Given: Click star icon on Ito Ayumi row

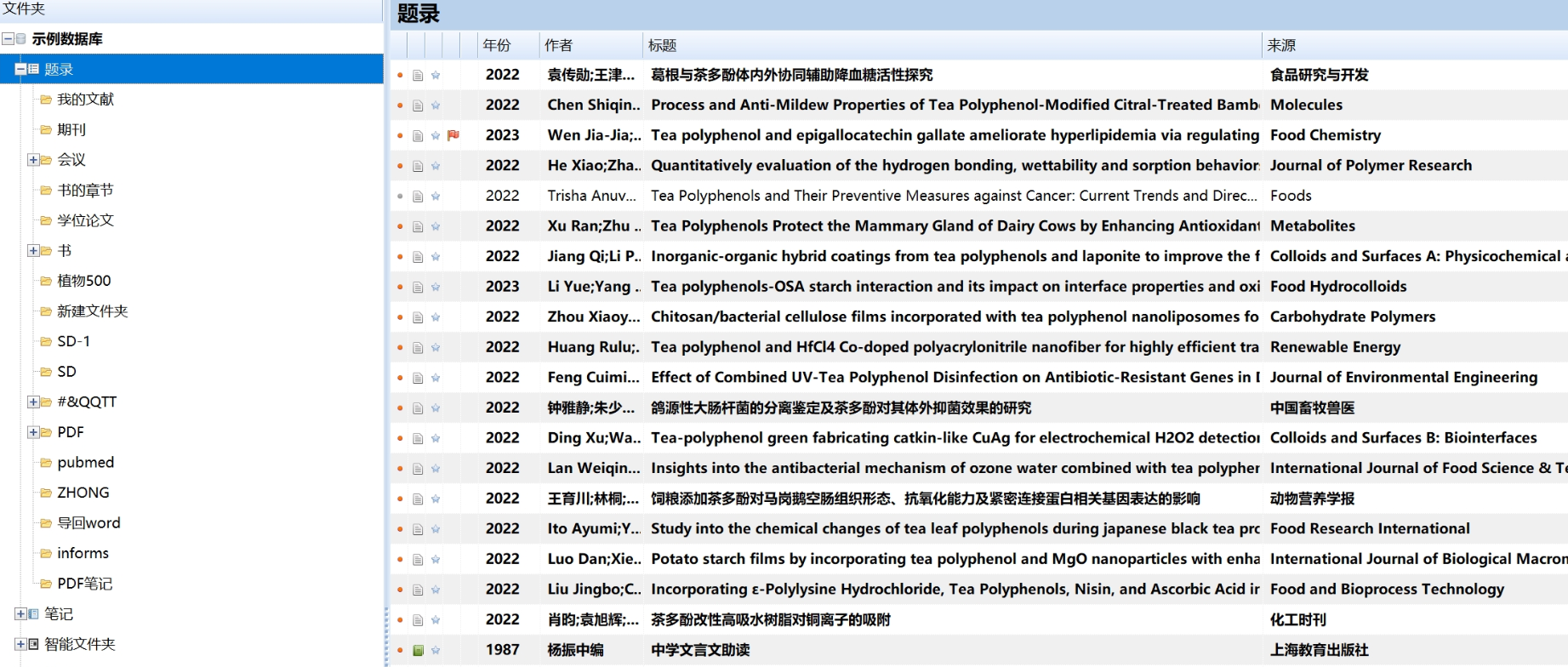Looking at the screenshot, I should pos(436,529).
